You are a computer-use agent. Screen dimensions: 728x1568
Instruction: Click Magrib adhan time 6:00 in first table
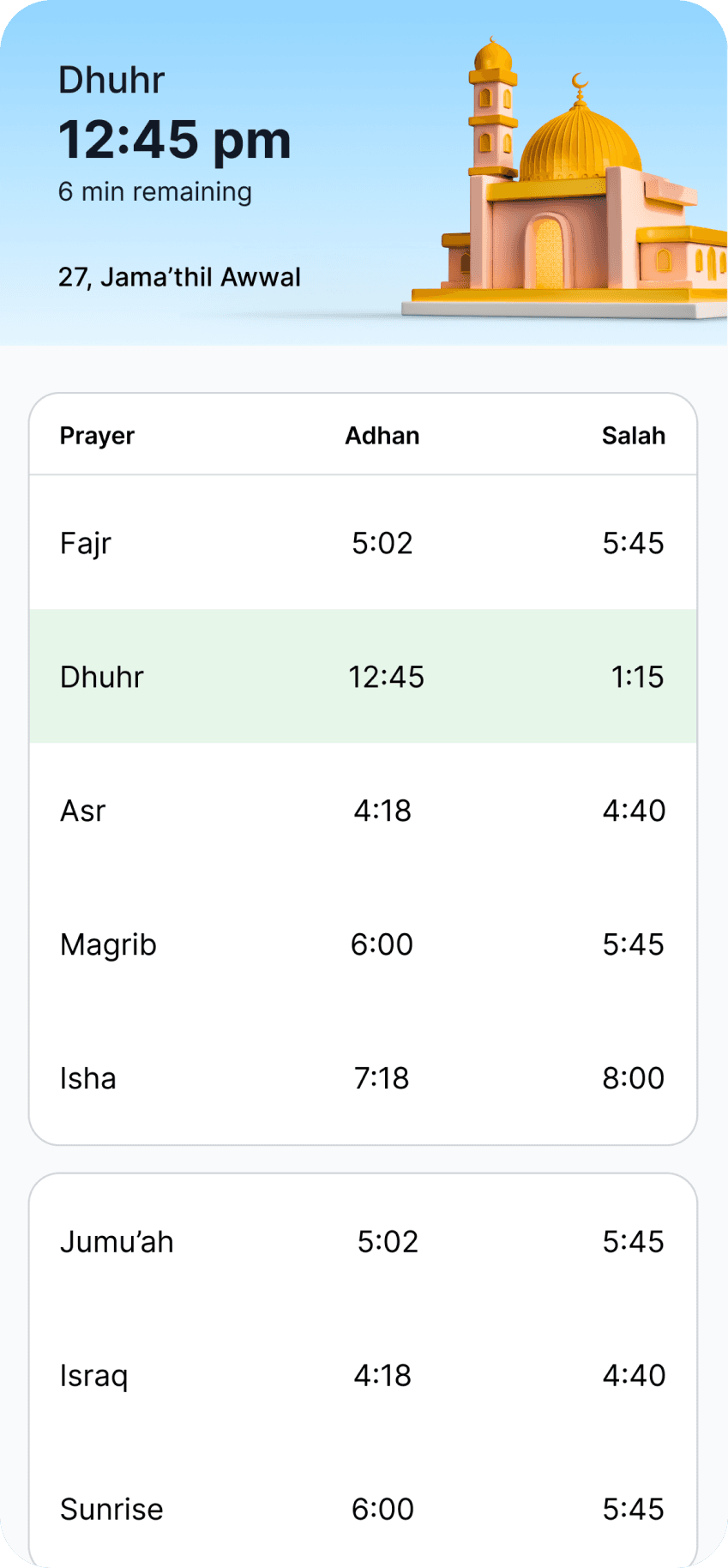tap(382, 944)
